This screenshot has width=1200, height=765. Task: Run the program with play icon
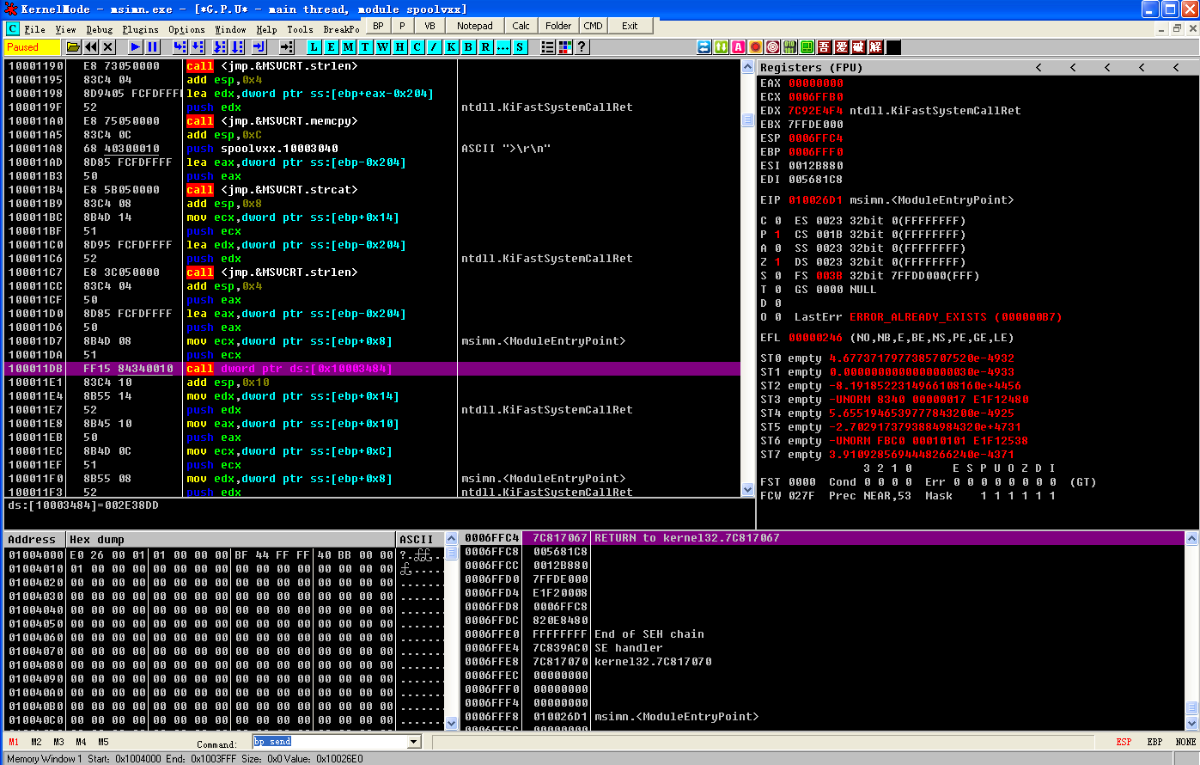coord(134,47)
